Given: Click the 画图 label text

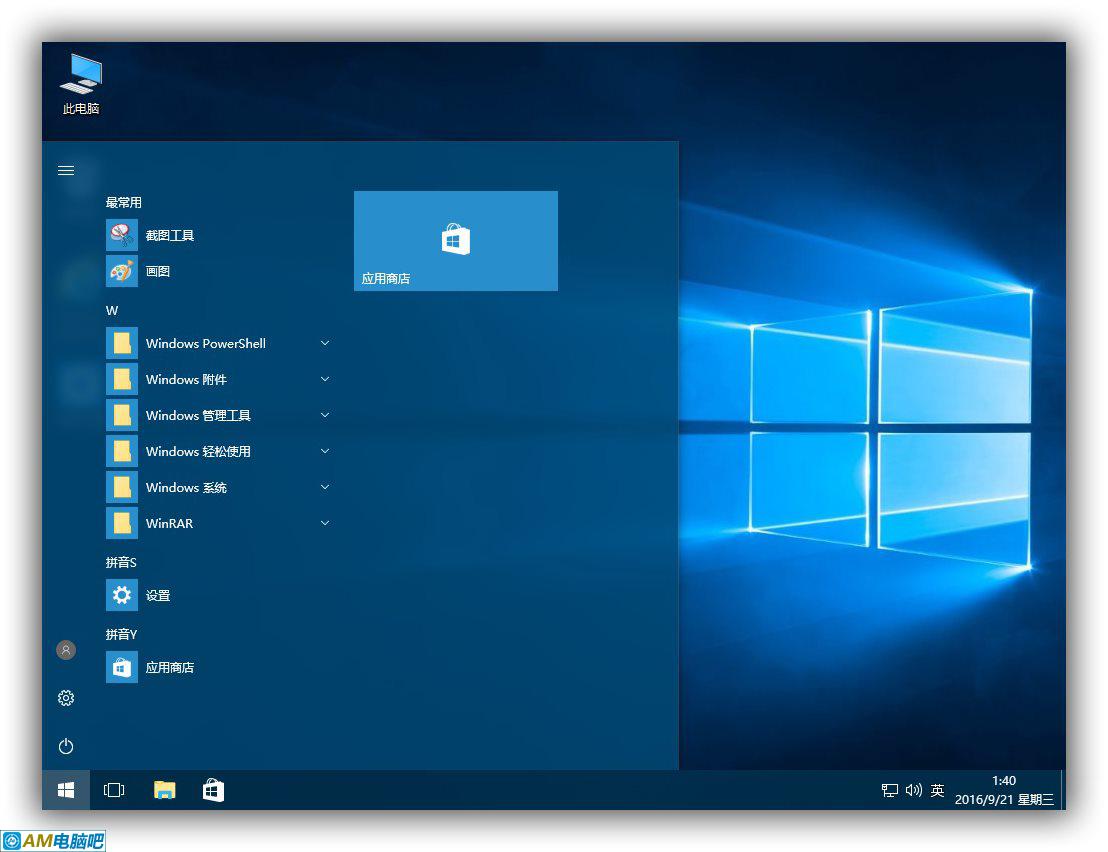Looking at the screenshot, I should (x=158, y=271).
